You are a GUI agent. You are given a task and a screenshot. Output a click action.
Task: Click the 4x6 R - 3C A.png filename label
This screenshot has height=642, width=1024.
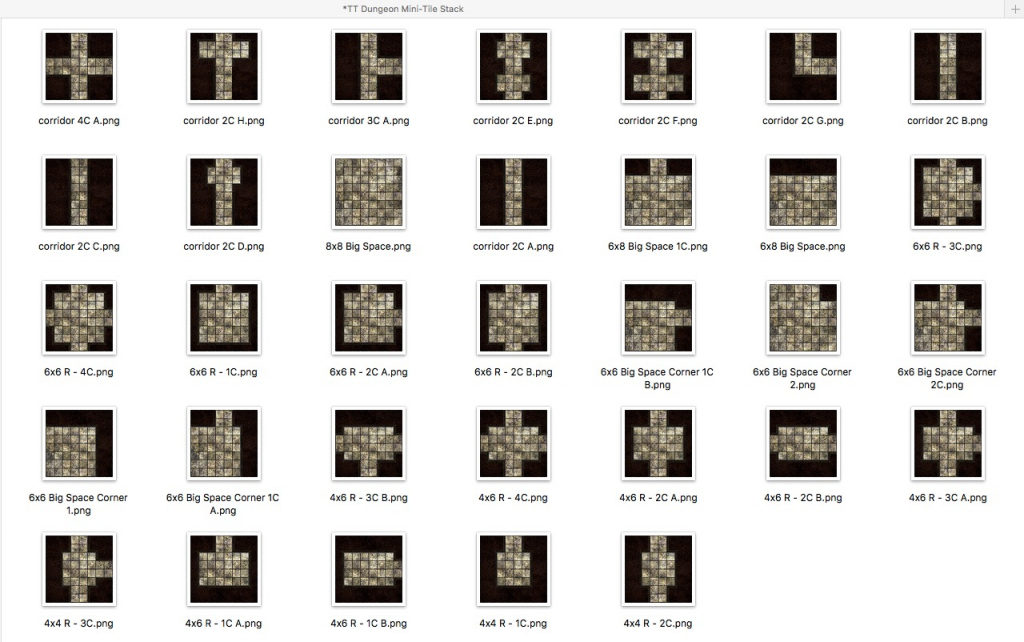coord(947,498)
